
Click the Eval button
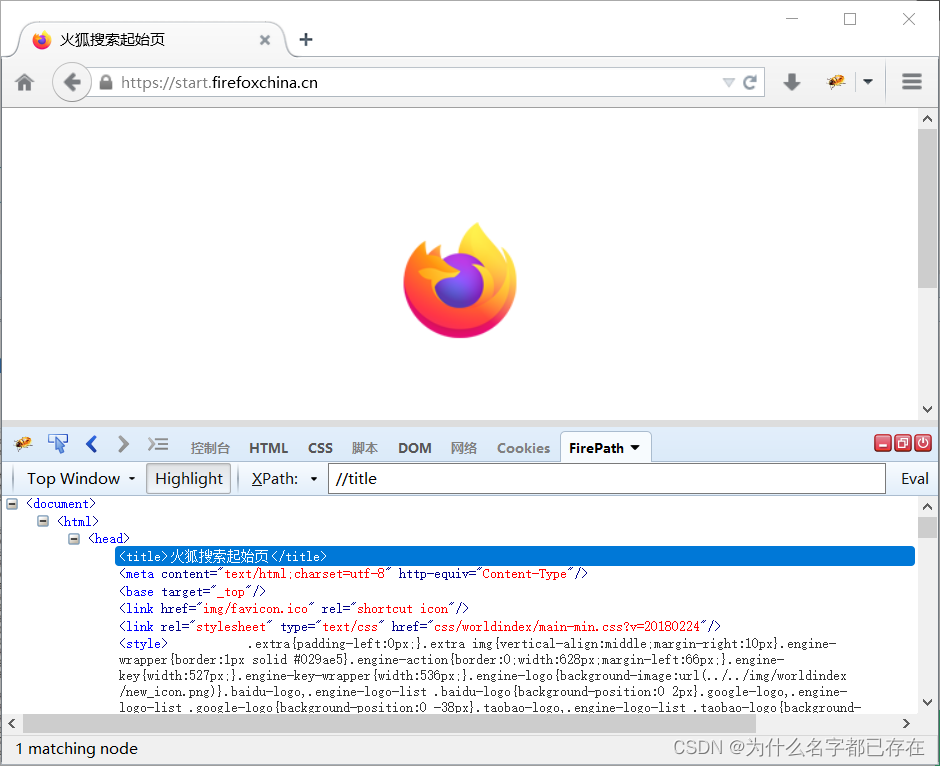click(914, 478)
